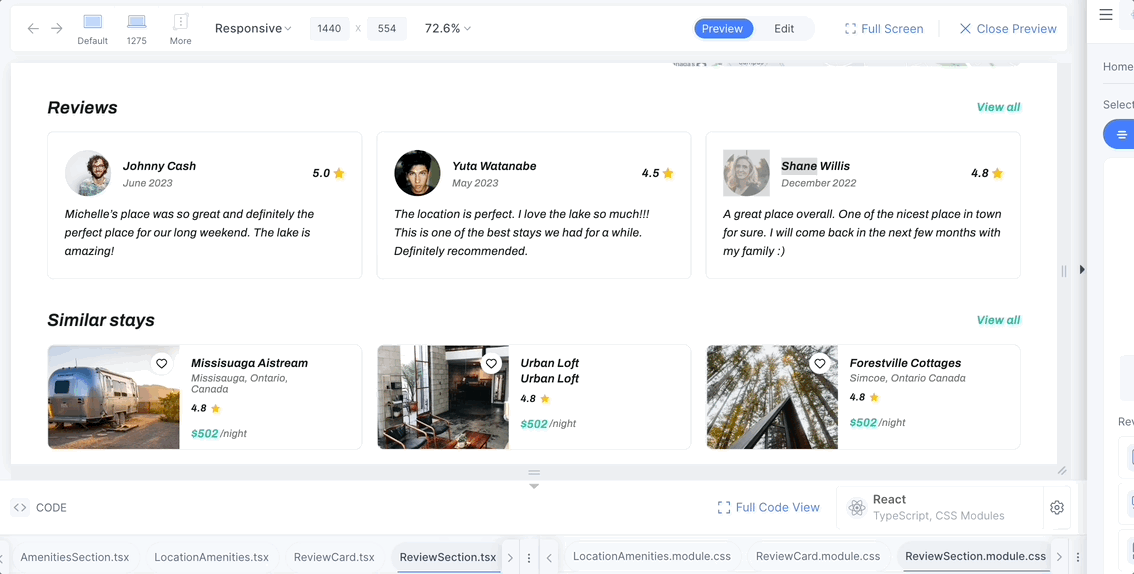1134x574 pixels.
Task: Open the 72.6% zoom dropdown
Action: pyautogui.click(x=448, y=28)
